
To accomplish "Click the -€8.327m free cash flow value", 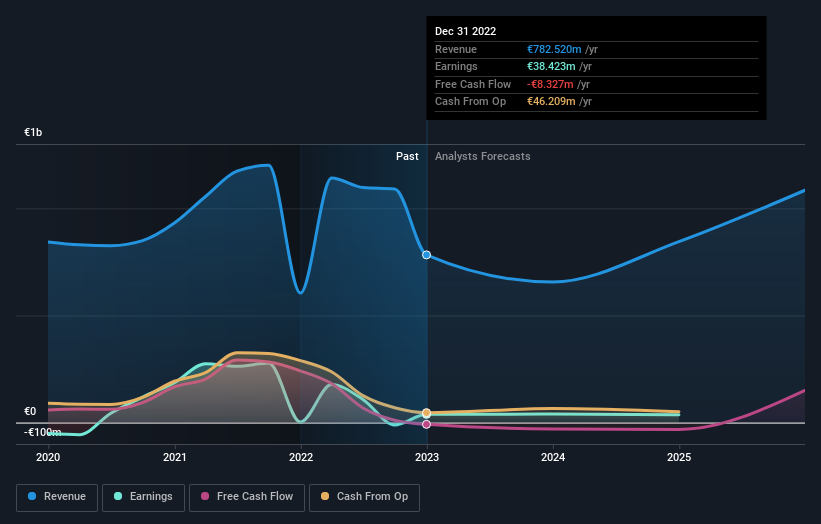I will (x=550, y=84).
